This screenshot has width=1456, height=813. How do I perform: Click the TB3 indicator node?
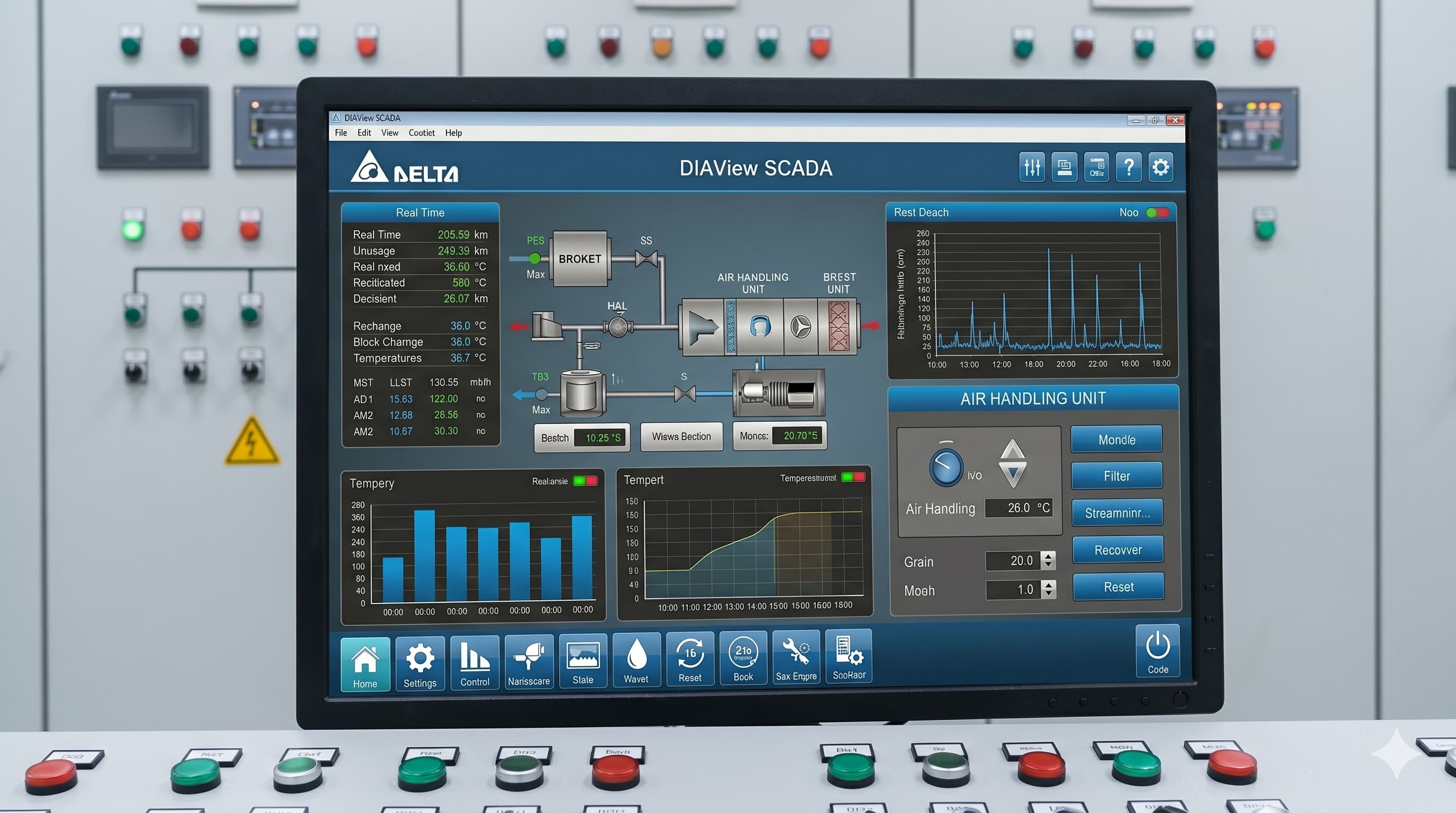click(x=541, y=394)
